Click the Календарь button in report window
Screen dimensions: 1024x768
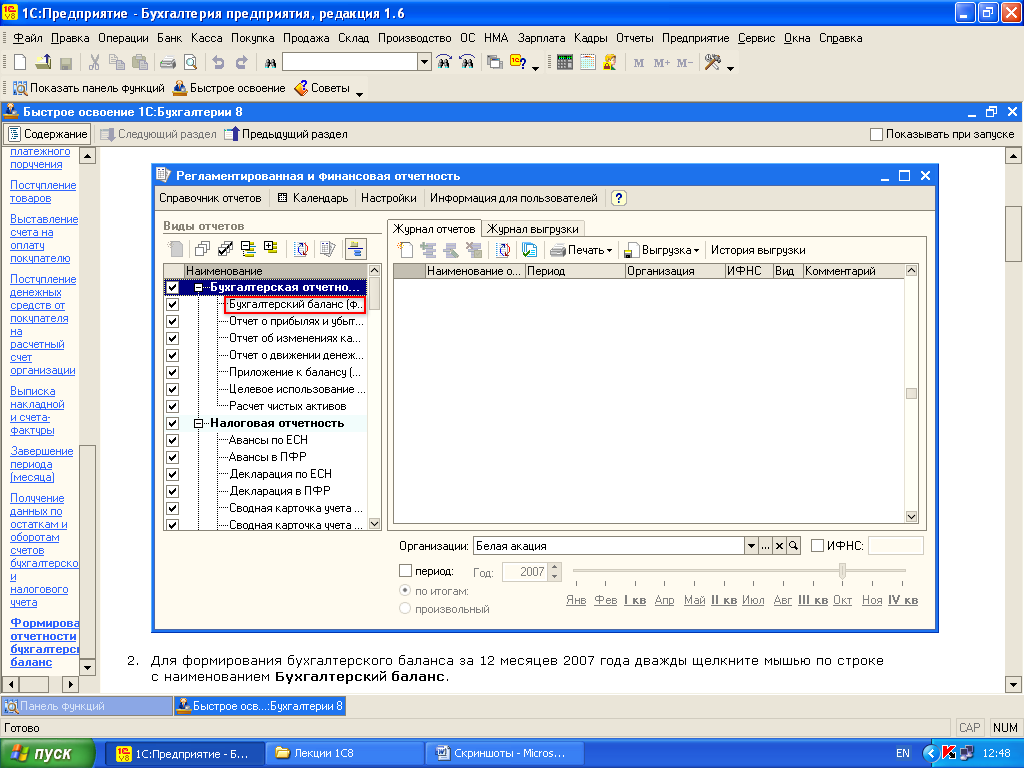[x=312, y=198]
